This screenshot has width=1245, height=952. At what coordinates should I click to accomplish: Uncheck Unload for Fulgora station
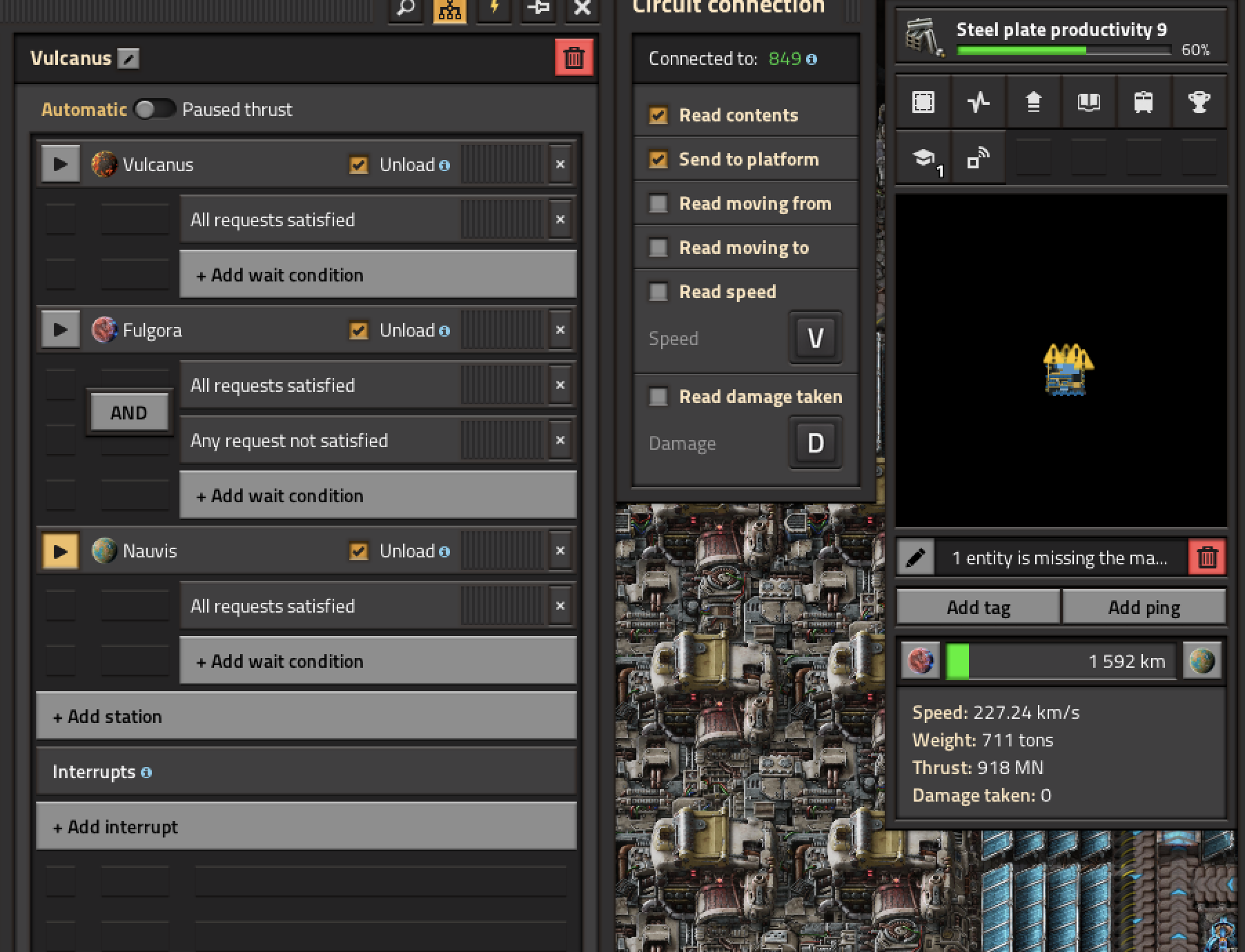(358, 330)
